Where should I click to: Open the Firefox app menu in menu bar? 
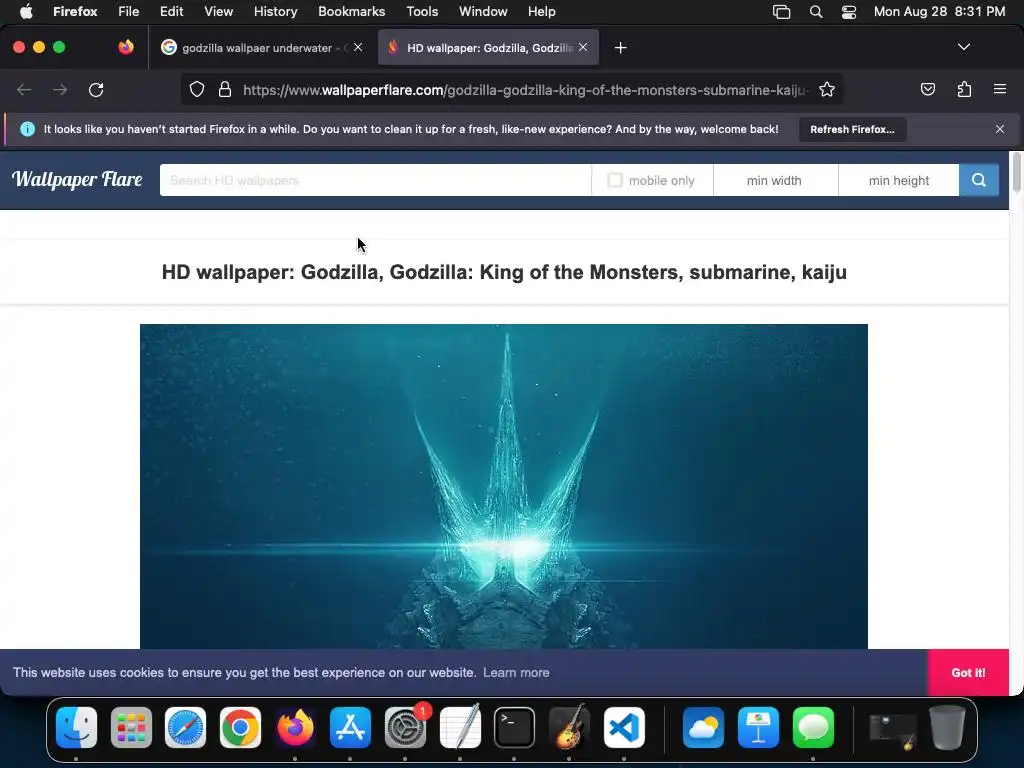pos(75,11)
